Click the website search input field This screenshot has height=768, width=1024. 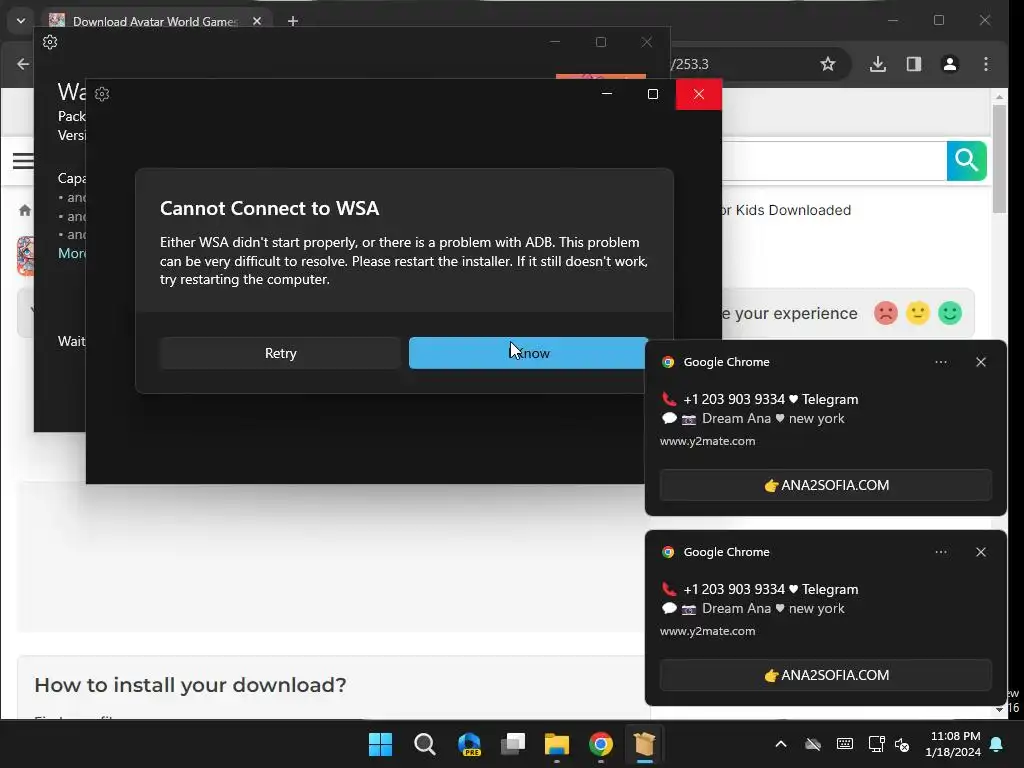click(835, 161)
